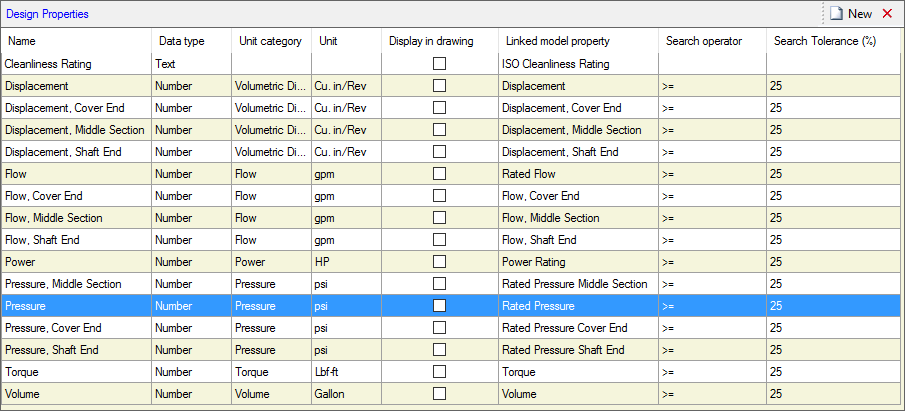Open Unit category cell for Torque row
Screen dimensions: 905x411
[271, 372]
